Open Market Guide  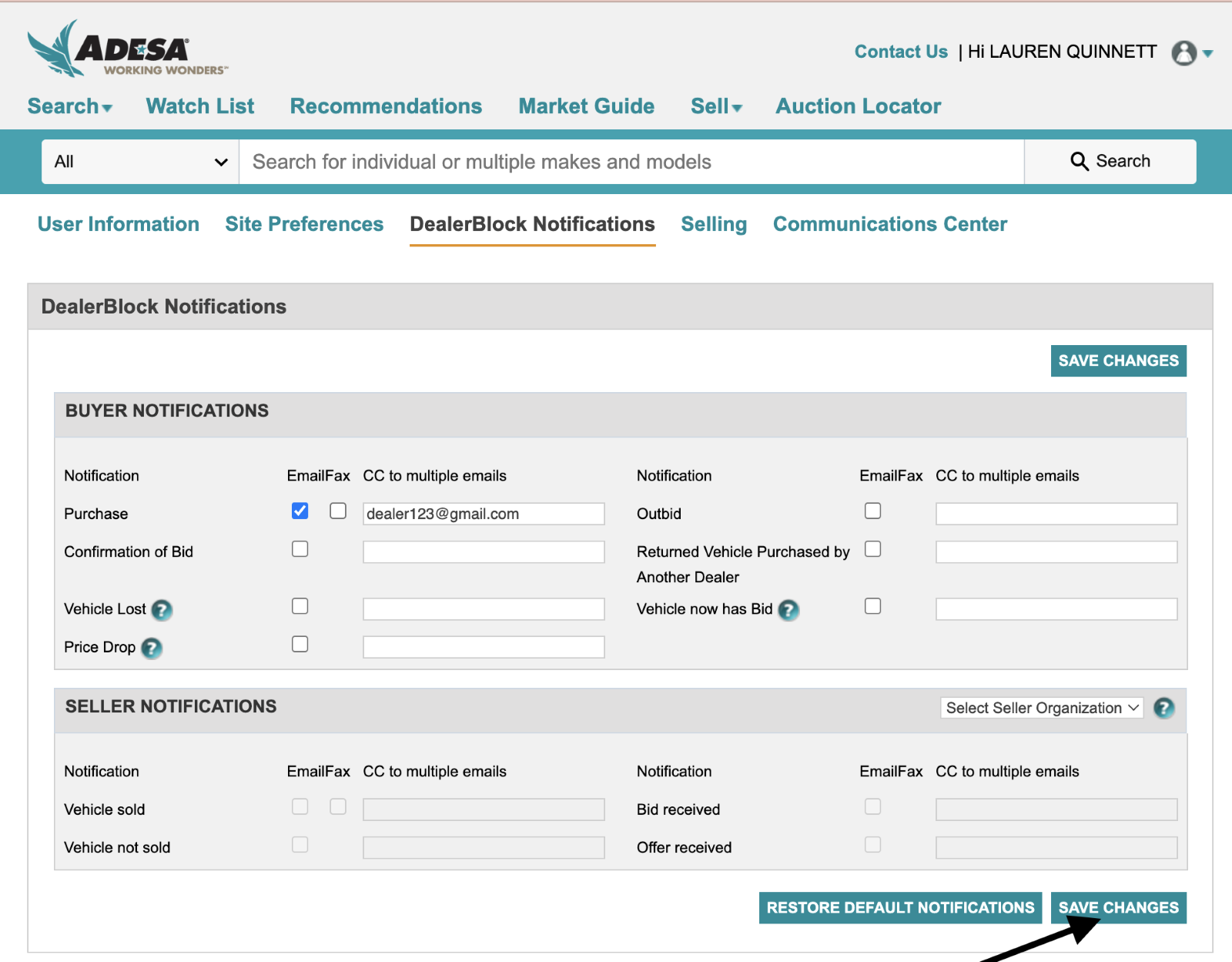[x=586, y=106]
